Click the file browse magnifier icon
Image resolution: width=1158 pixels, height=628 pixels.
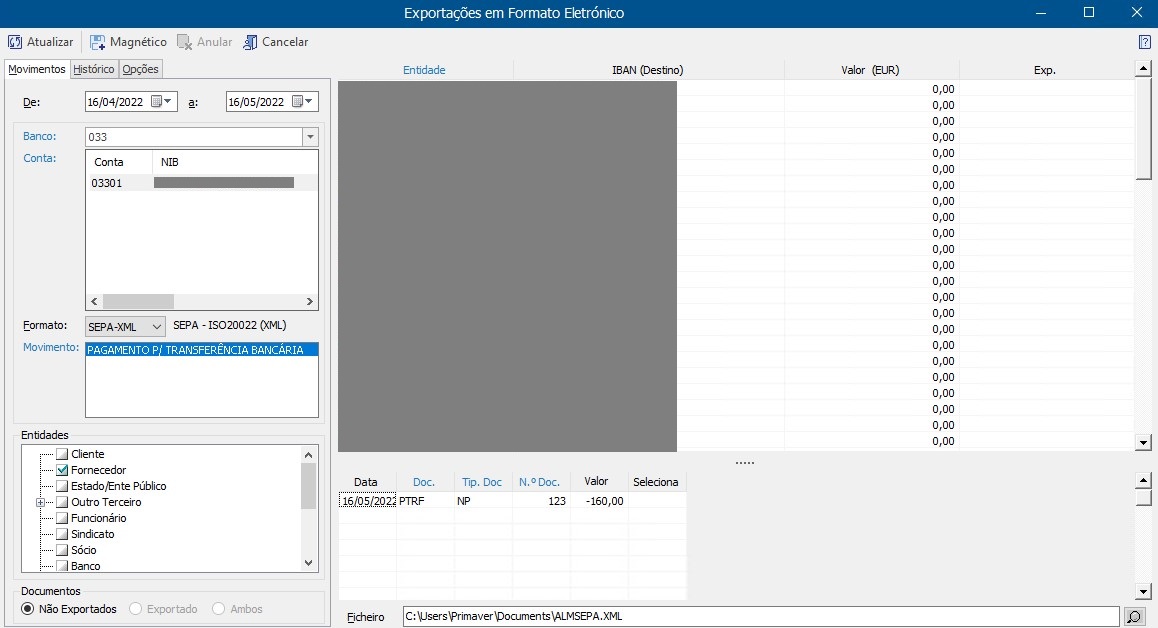point(1134,617)
